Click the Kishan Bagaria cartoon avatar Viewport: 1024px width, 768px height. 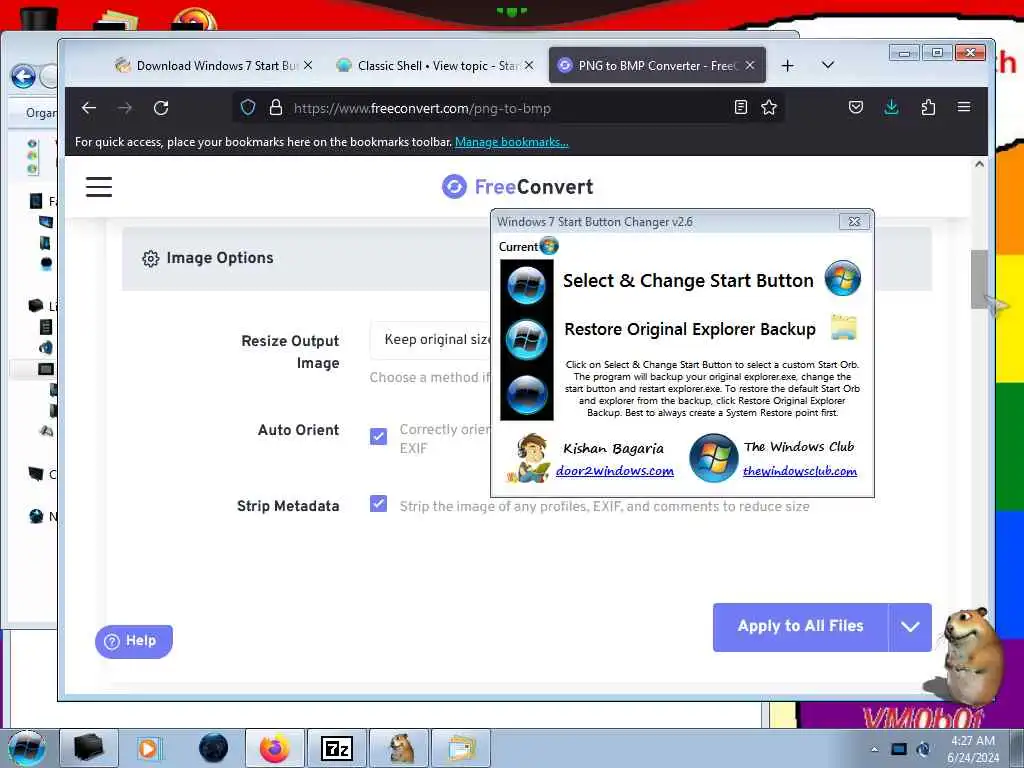click(528, 458)
